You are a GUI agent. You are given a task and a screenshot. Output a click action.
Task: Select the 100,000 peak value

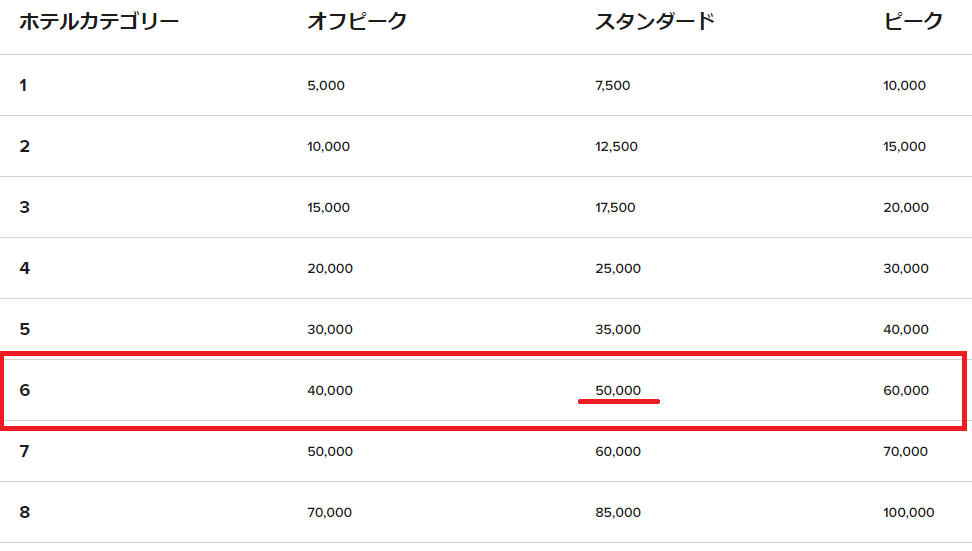click(909, 513)
